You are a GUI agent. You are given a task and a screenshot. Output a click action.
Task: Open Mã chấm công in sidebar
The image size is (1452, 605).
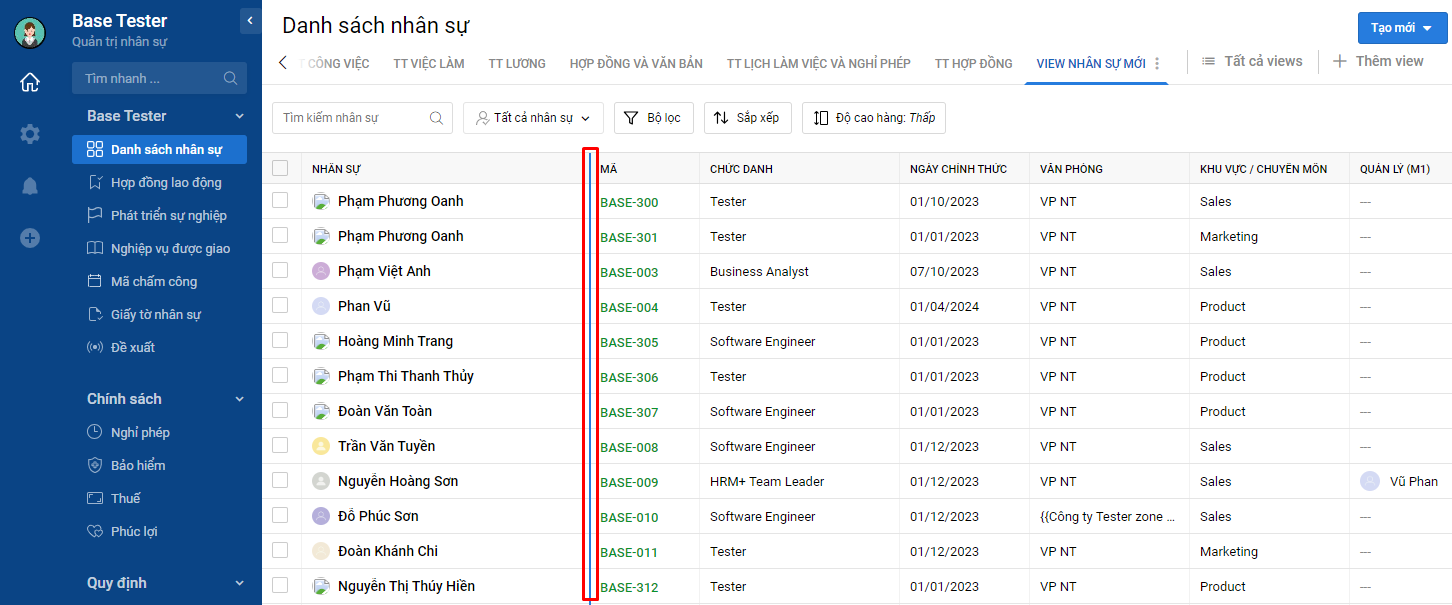pyautogui.click(x=159, y=281)
